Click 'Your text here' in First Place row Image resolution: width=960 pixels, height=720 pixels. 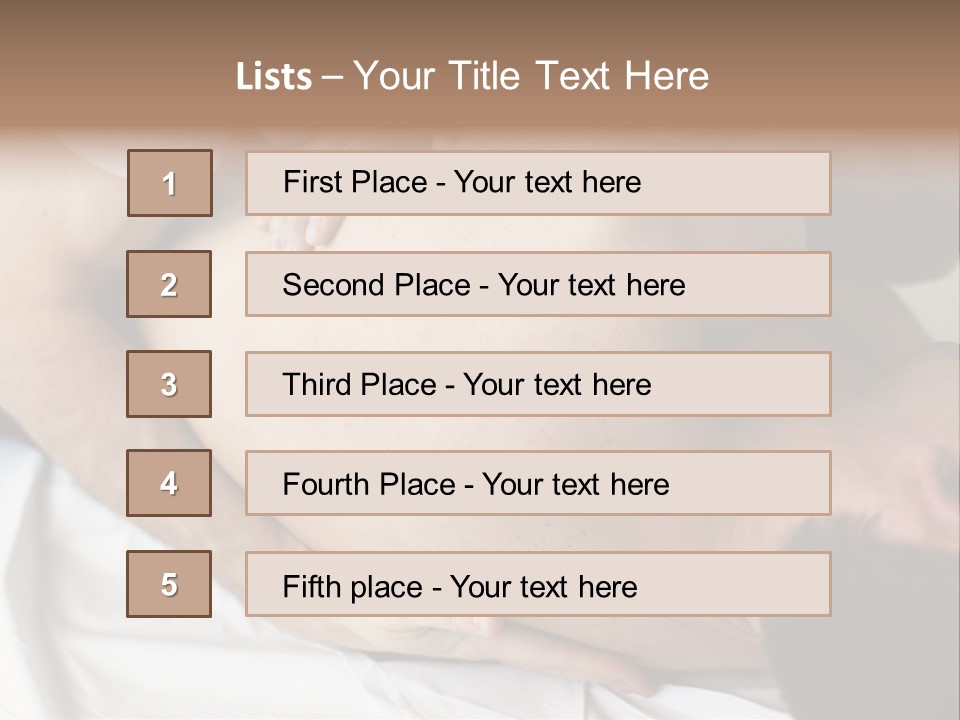click(547, 182)
